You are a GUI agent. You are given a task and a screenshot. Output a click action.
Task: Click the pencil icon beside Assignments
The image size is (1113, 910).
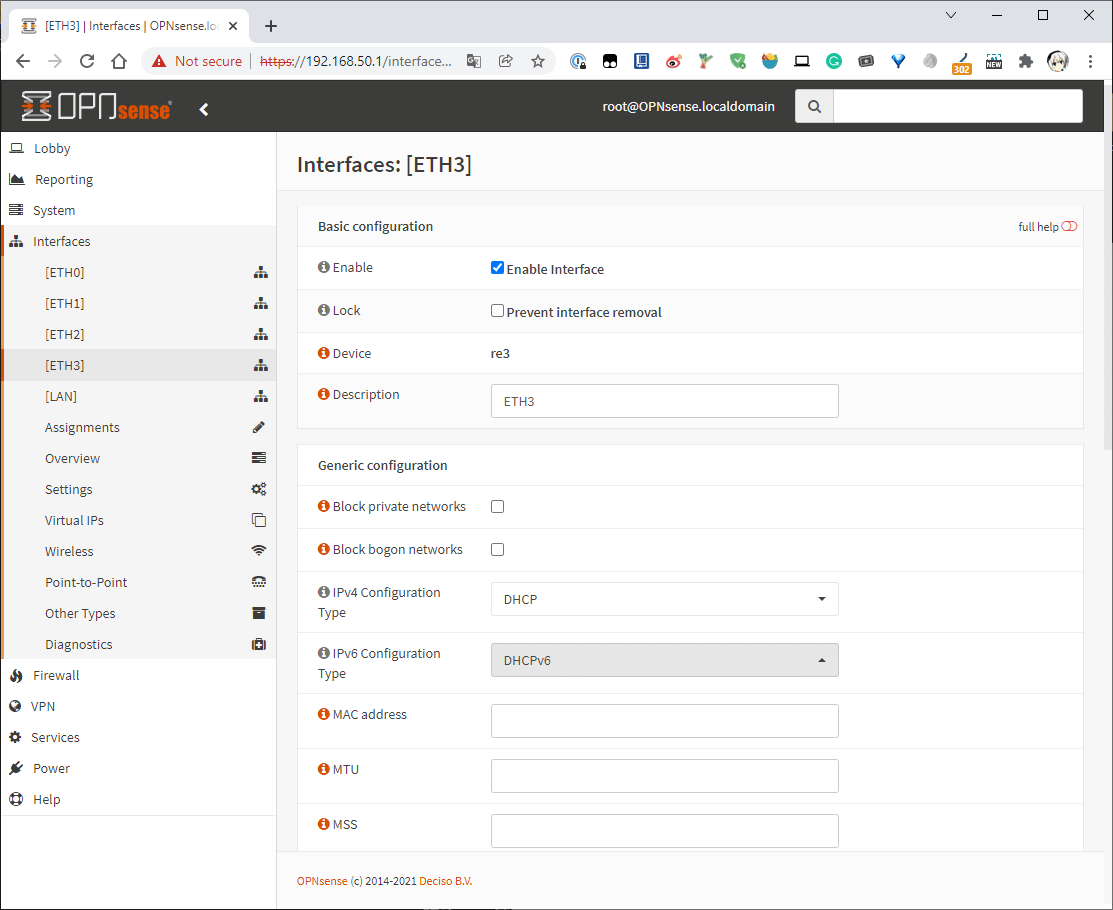click(x=259, y=427)
